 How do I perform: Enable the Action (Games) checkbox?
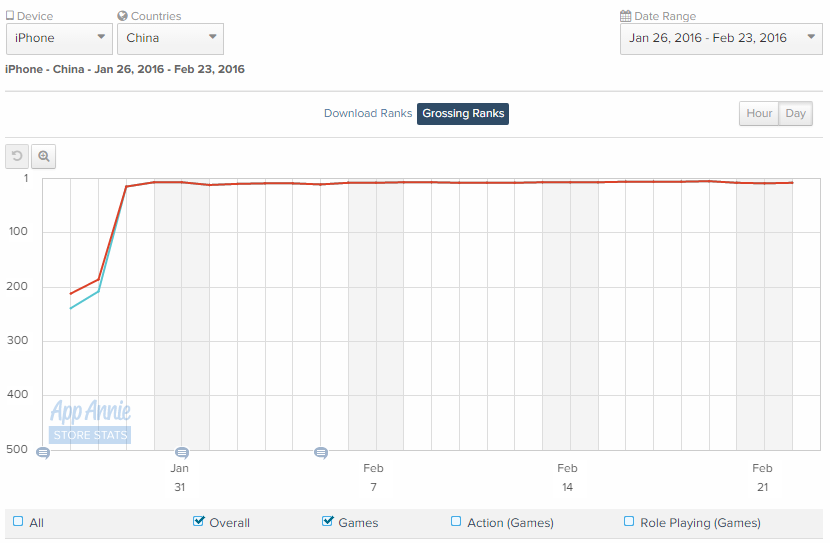click(456, 521)
